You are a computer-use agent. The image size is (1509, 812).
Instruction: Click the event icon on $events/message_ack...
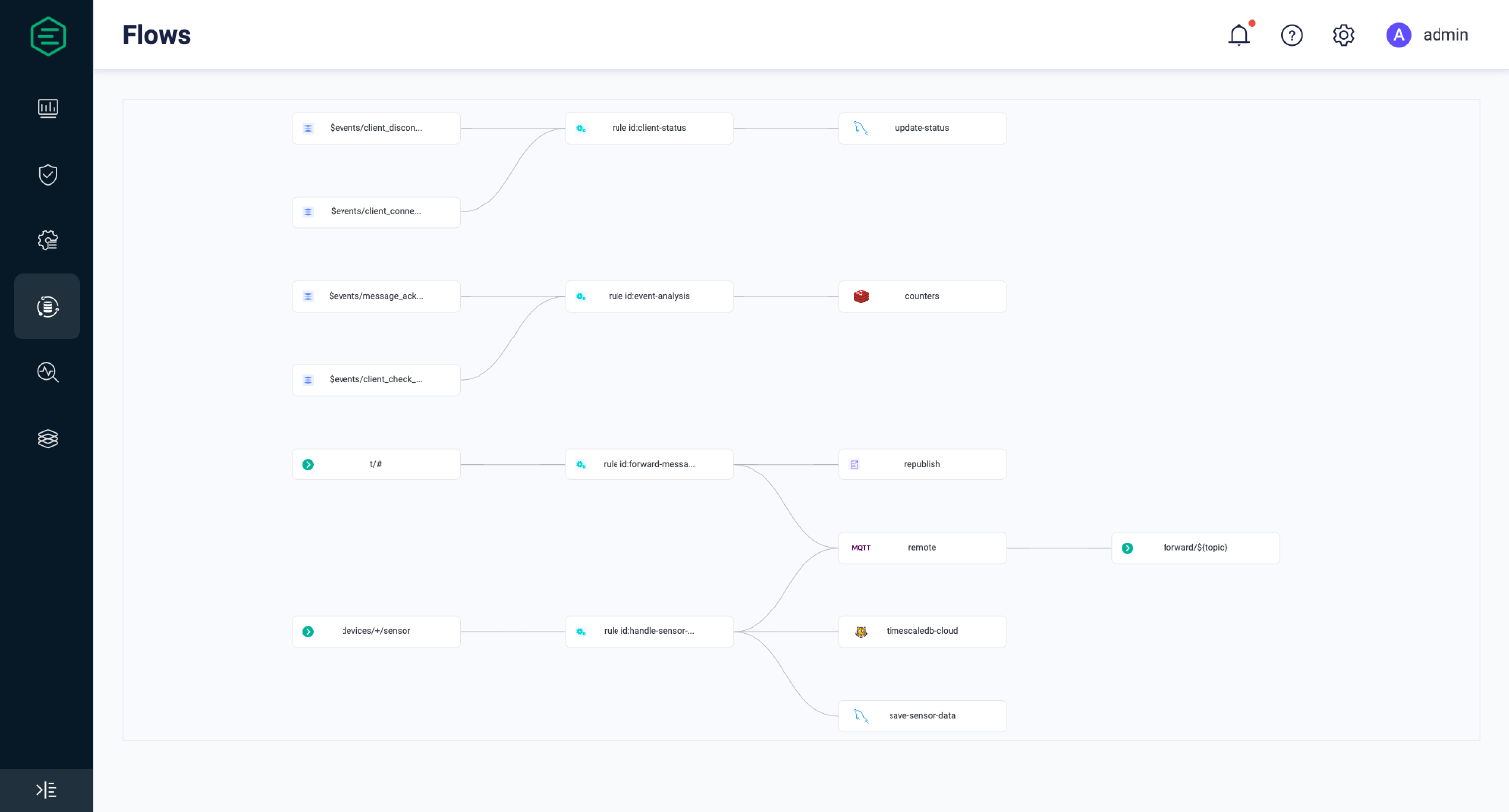point(308,296)
